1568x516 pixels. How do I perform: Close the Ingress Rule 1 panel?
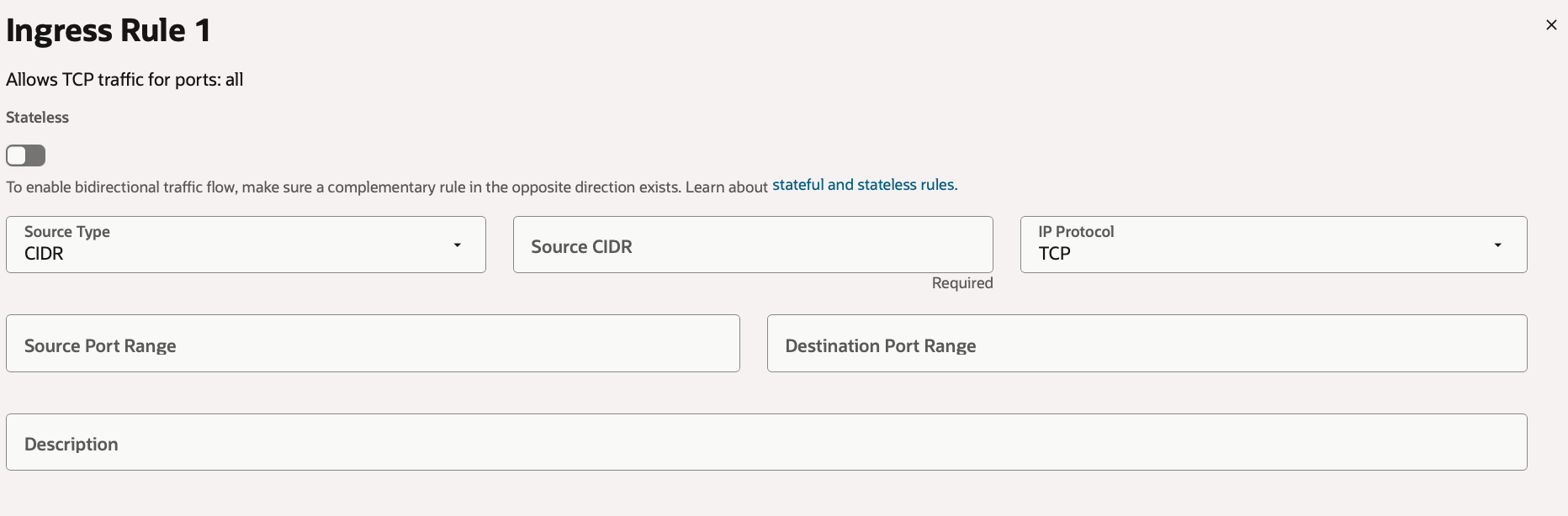click(x=1551, y=25)
